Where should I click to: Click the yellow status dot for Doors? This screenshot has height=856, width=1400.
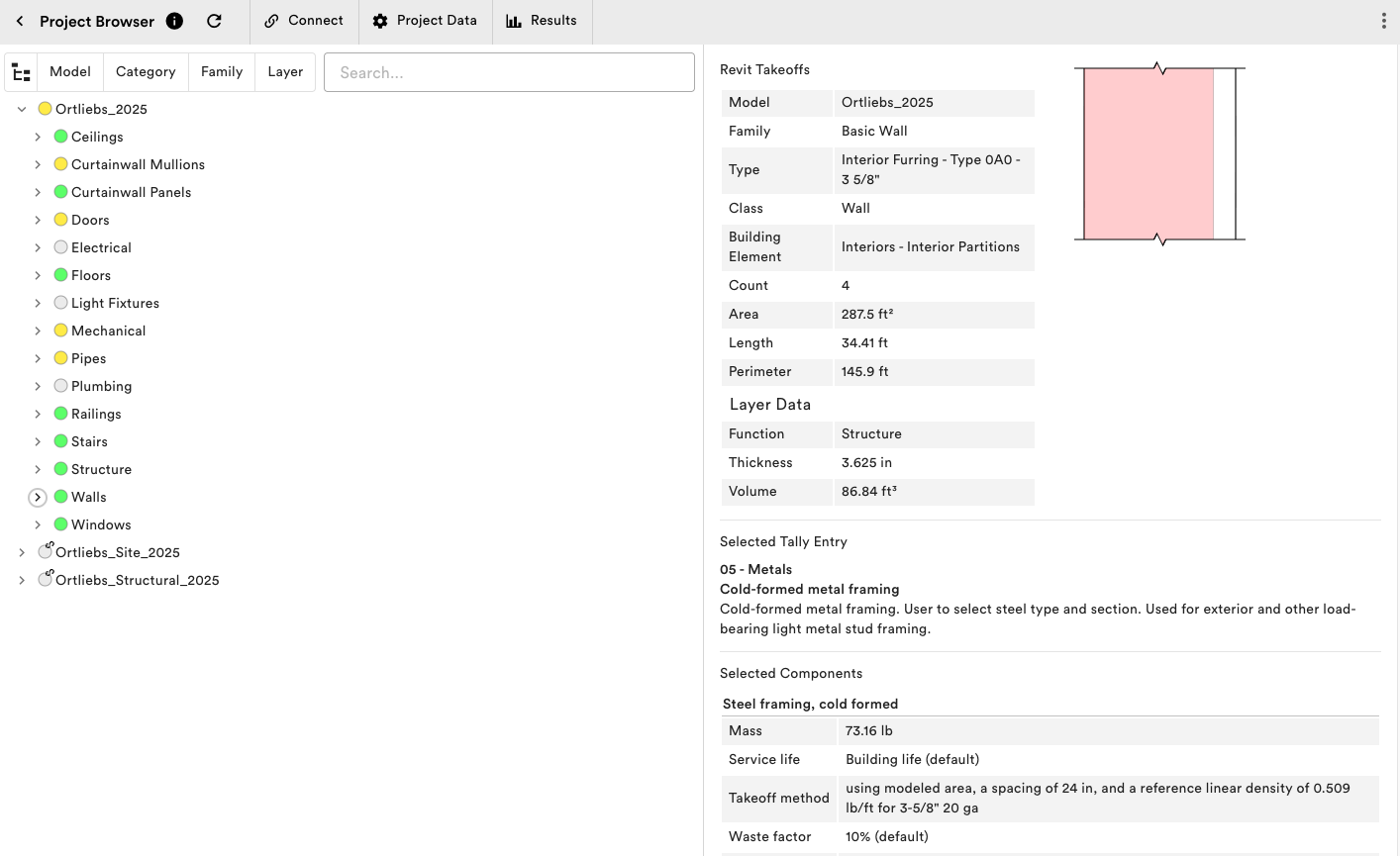(x=60, y=220)
